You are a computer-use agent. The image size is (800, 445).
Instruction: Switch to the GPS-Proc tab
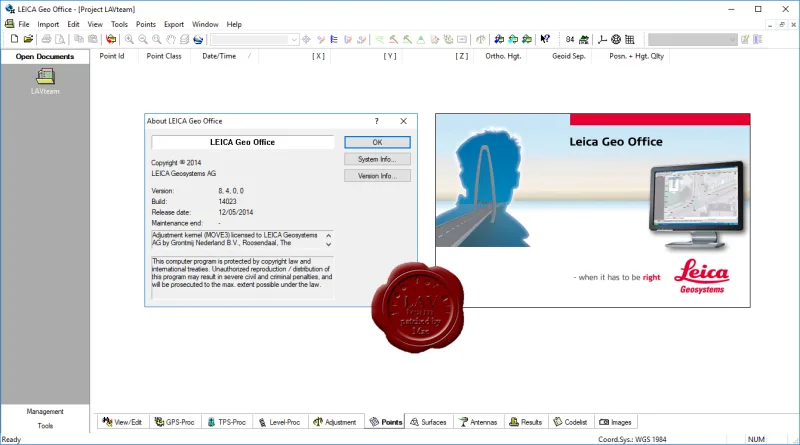[x=174, y=422]
